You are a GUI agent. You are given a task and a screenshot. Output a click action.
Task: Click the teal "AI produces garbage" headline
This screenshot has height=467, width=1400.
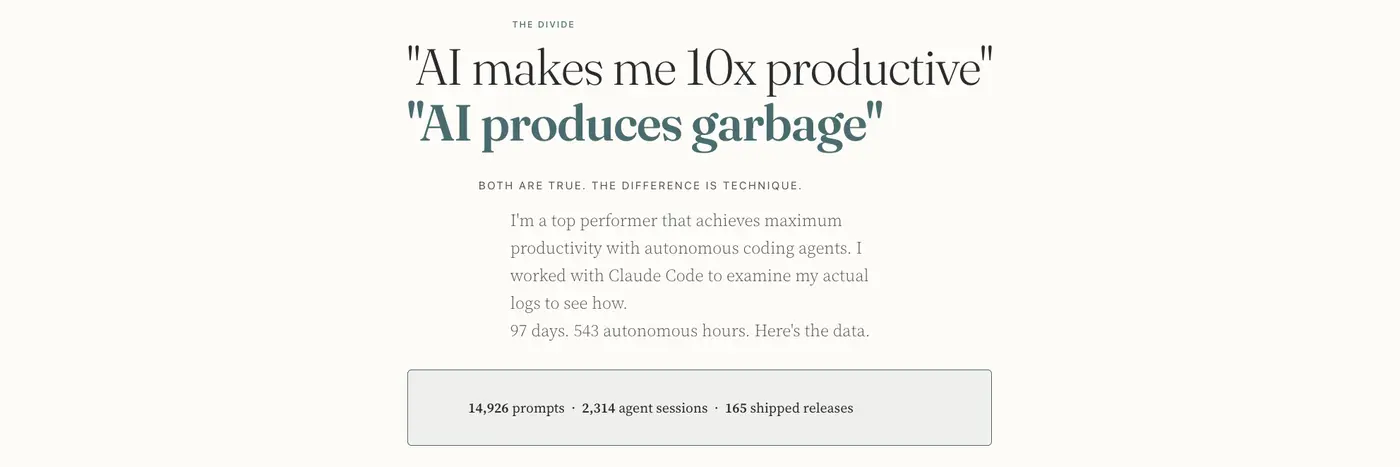[645, 126]
